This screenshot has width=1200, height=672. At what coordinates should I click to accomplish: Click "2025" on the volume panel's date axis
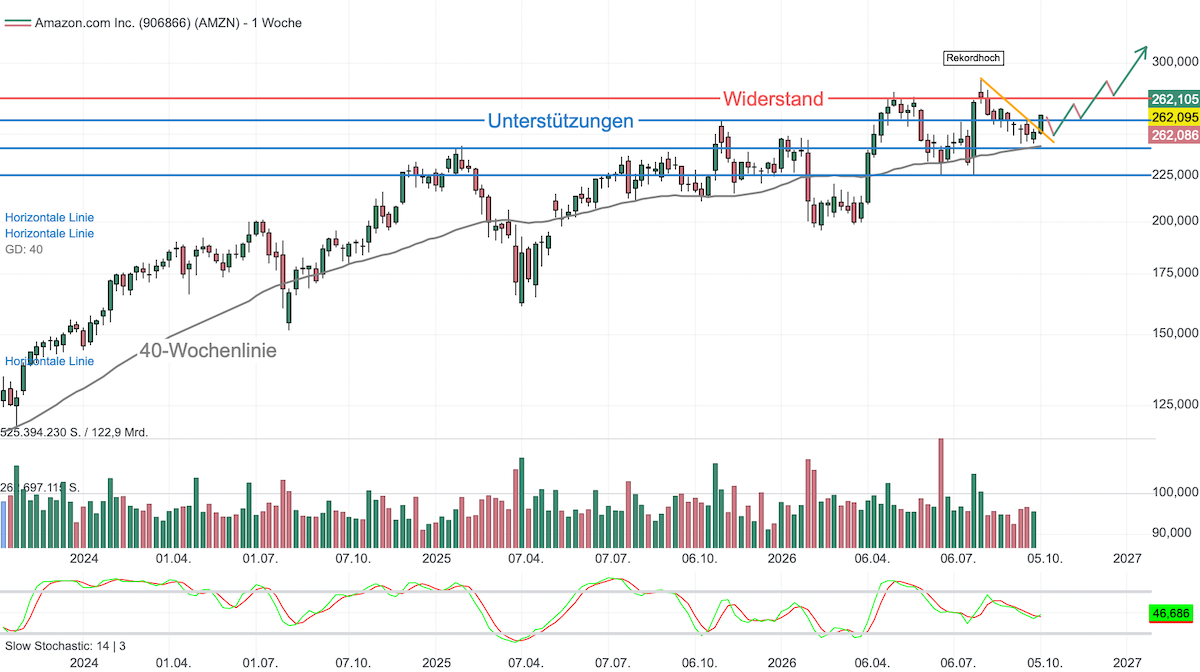coord(437,558)
